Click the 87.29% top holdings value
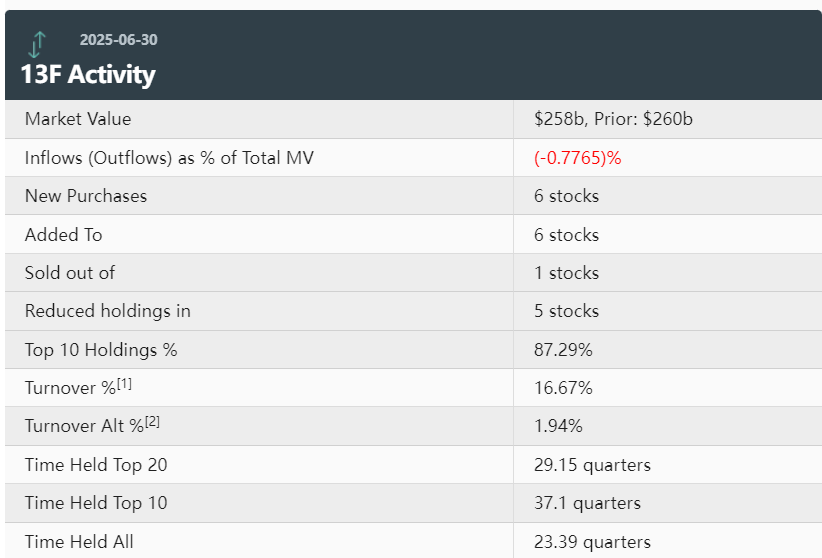The width and height of the screenshot is (822, 558). click(x=563, y=350)
